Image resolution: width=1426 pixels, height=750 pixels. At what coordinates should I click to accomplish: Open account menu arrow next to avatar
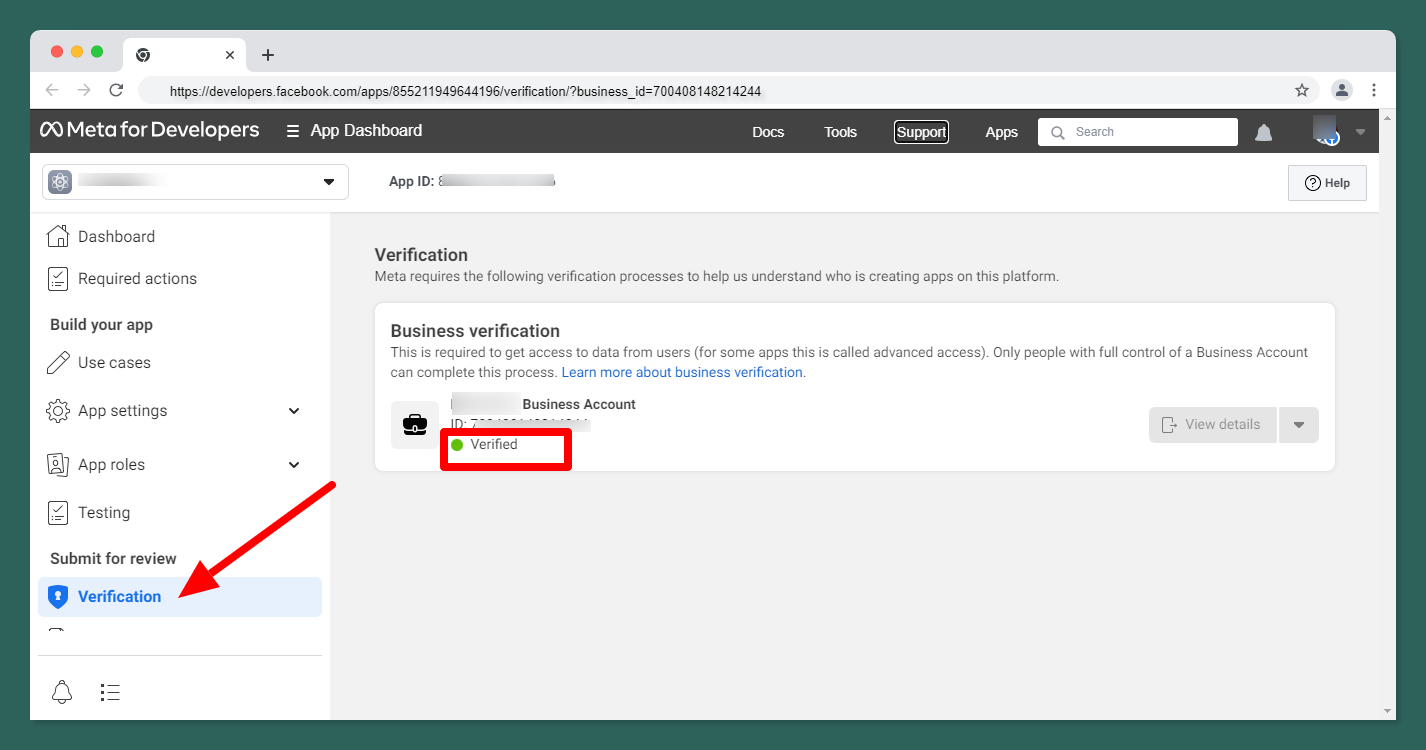[1360, 132]
